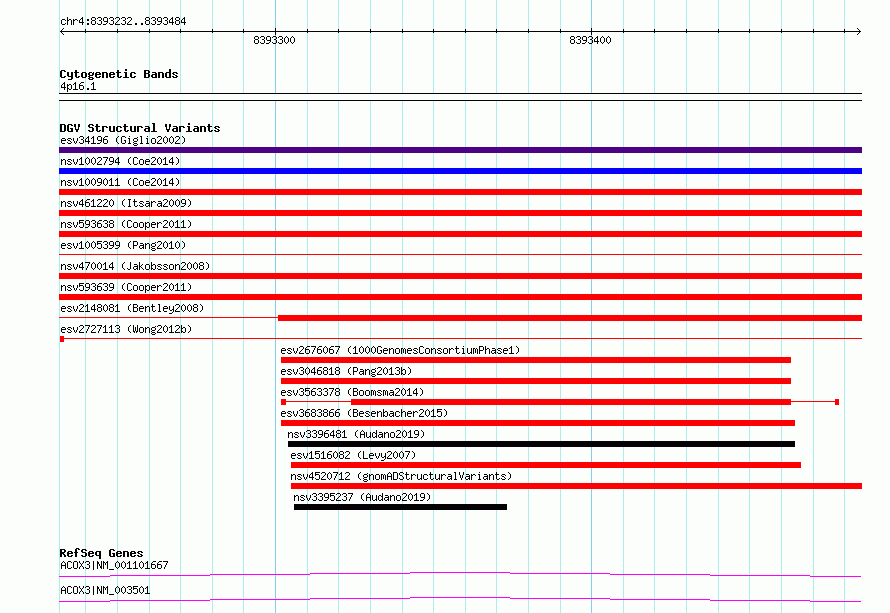Click the red nsv1009011 variant bar
890x613 pixels.
pyautogui.click(x=460, y=192)
